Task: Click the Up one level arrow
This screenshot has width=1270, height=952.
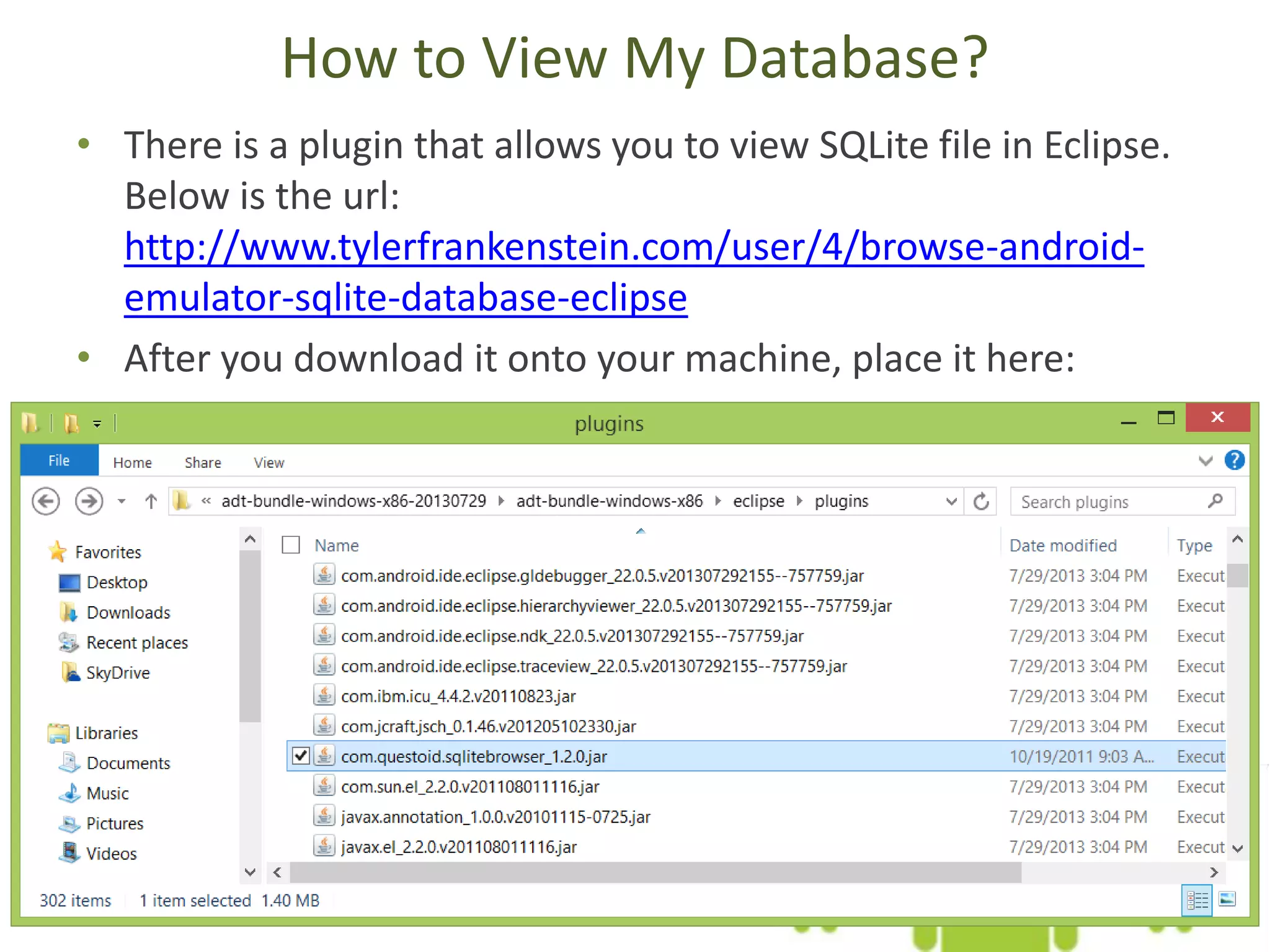Action: coord(151,501)
